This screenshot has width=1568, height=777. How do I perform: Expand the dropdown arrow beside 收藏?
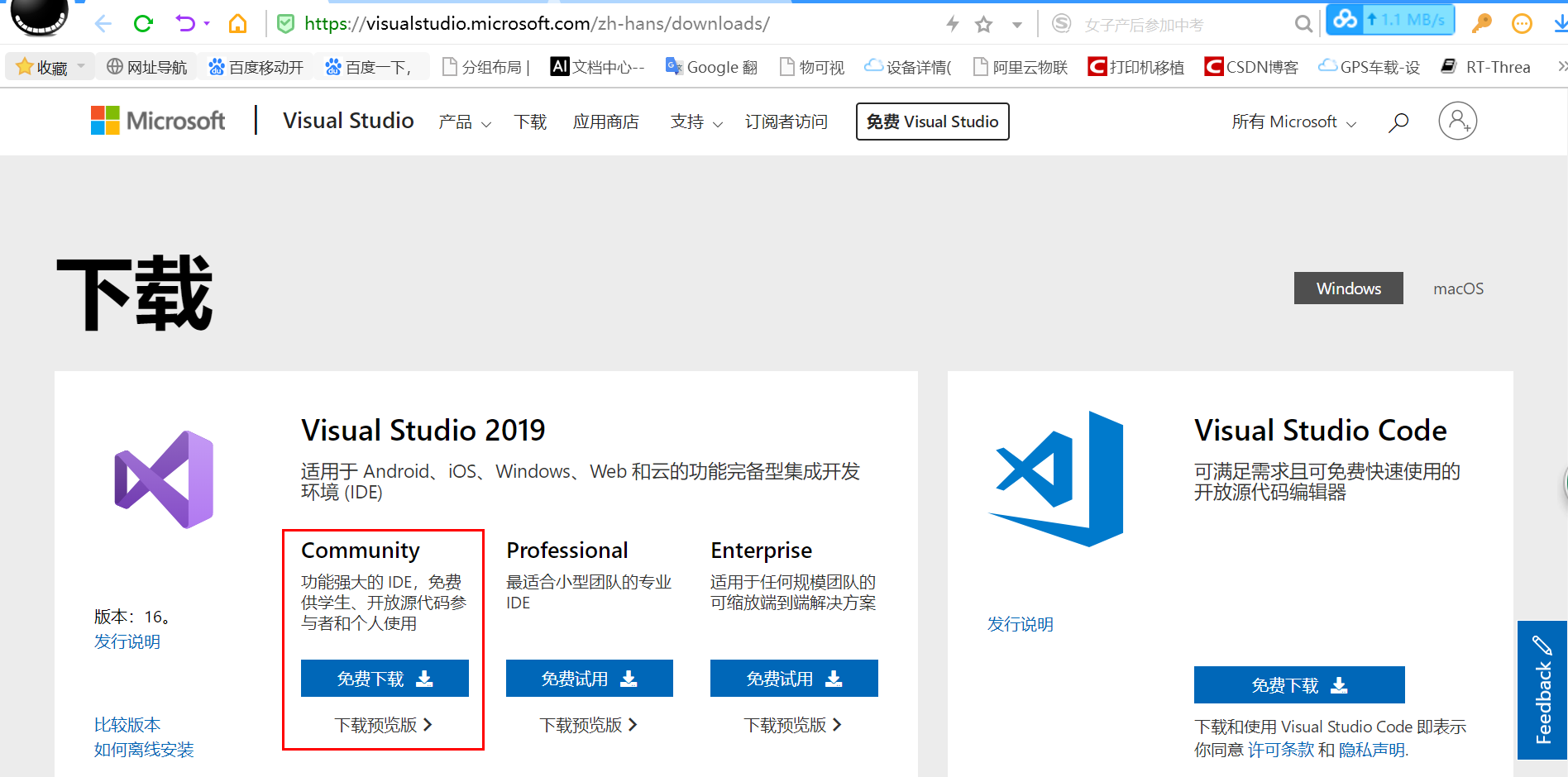pyautogui.click(x=81, y=66)
